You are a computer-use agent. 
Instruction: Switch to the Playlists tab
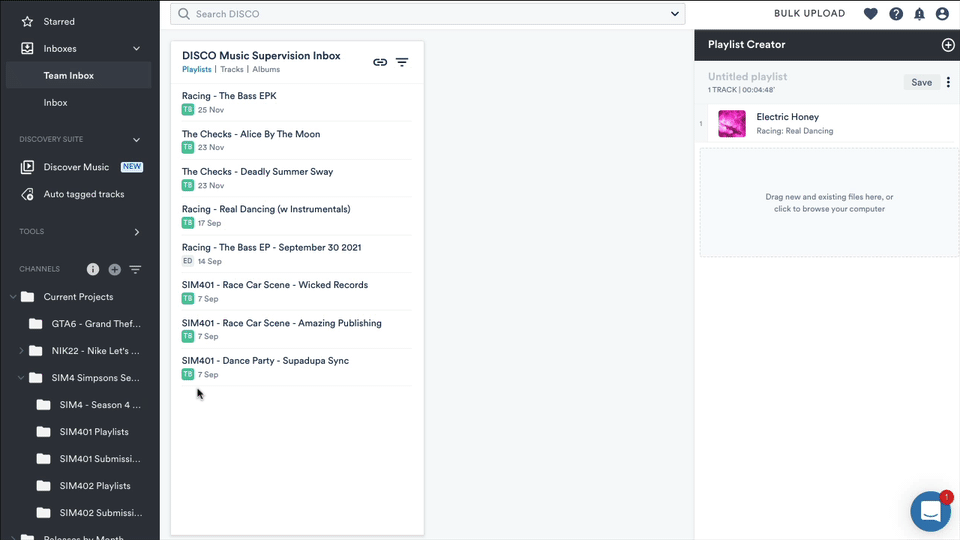[x=197, y=69]
